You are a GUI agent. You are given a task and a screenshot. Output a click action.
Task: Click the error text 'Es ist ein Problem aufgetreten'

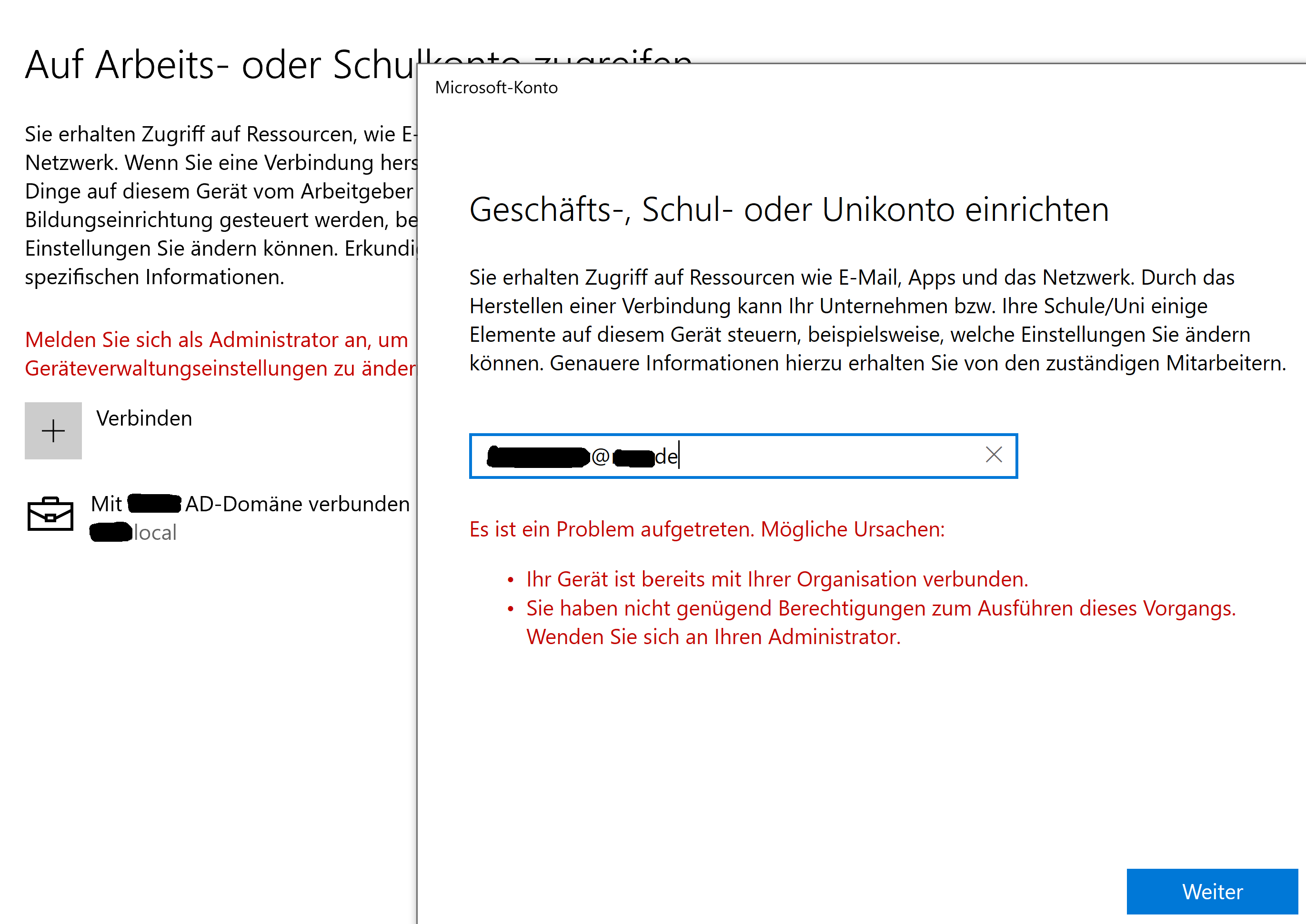tap(706, 529)
